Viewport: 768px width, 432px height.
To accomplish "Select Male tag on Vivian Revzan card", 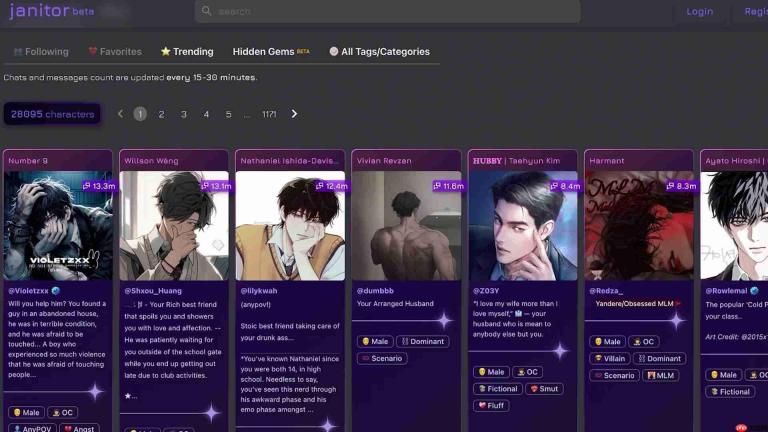I will click(375, 341).
